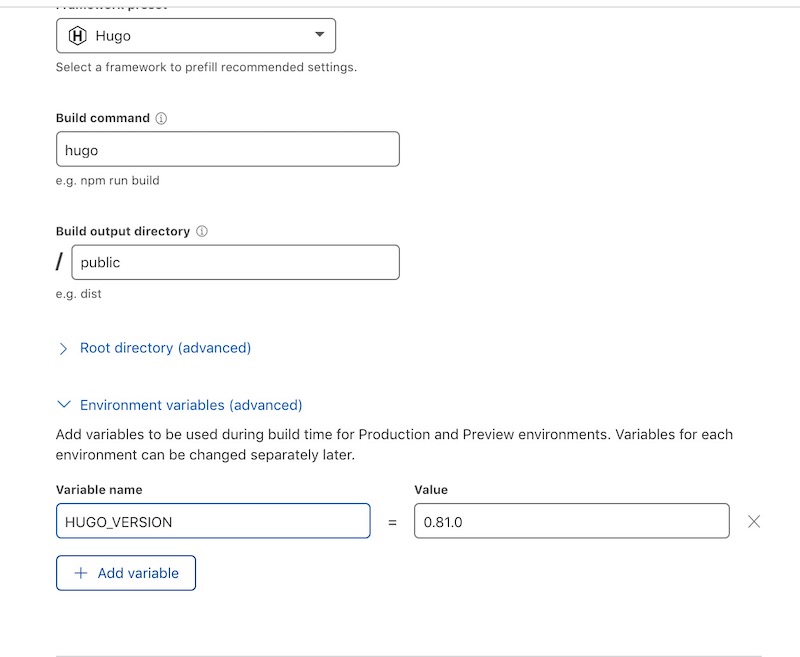The image size is (800, 657).
Task: Click the 'Select a framework to prefill' hint text
Action: pyautogui.click(x=206, y=67)
